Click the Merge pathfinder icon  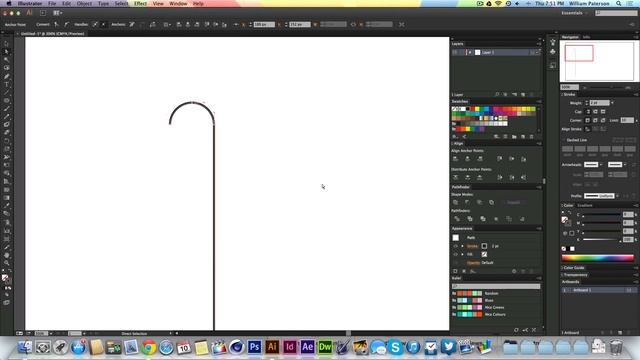coord(483,219)
